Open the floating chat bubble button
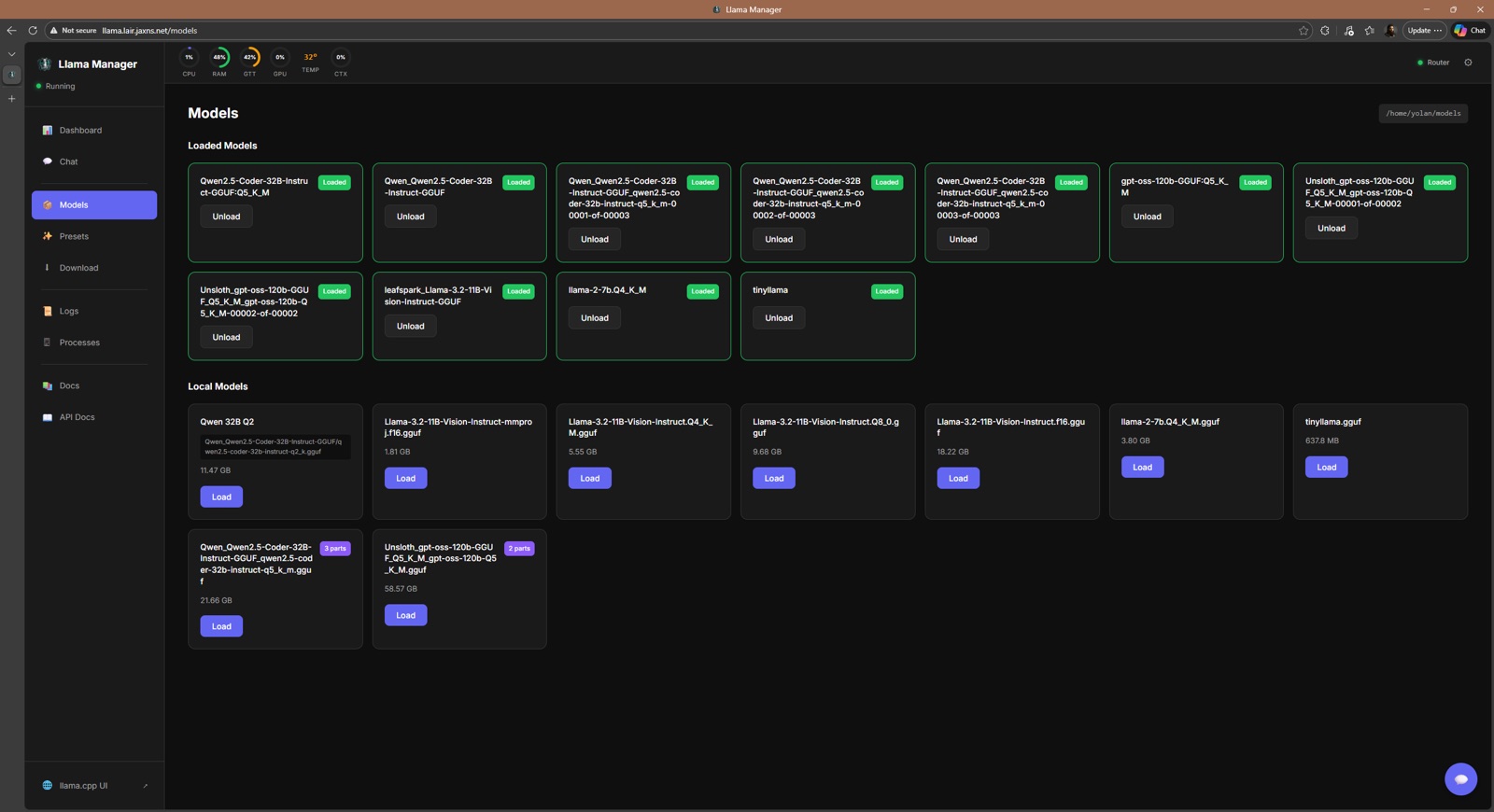1494x812 pixels. pyautogui.click(x=1460, y=779)
